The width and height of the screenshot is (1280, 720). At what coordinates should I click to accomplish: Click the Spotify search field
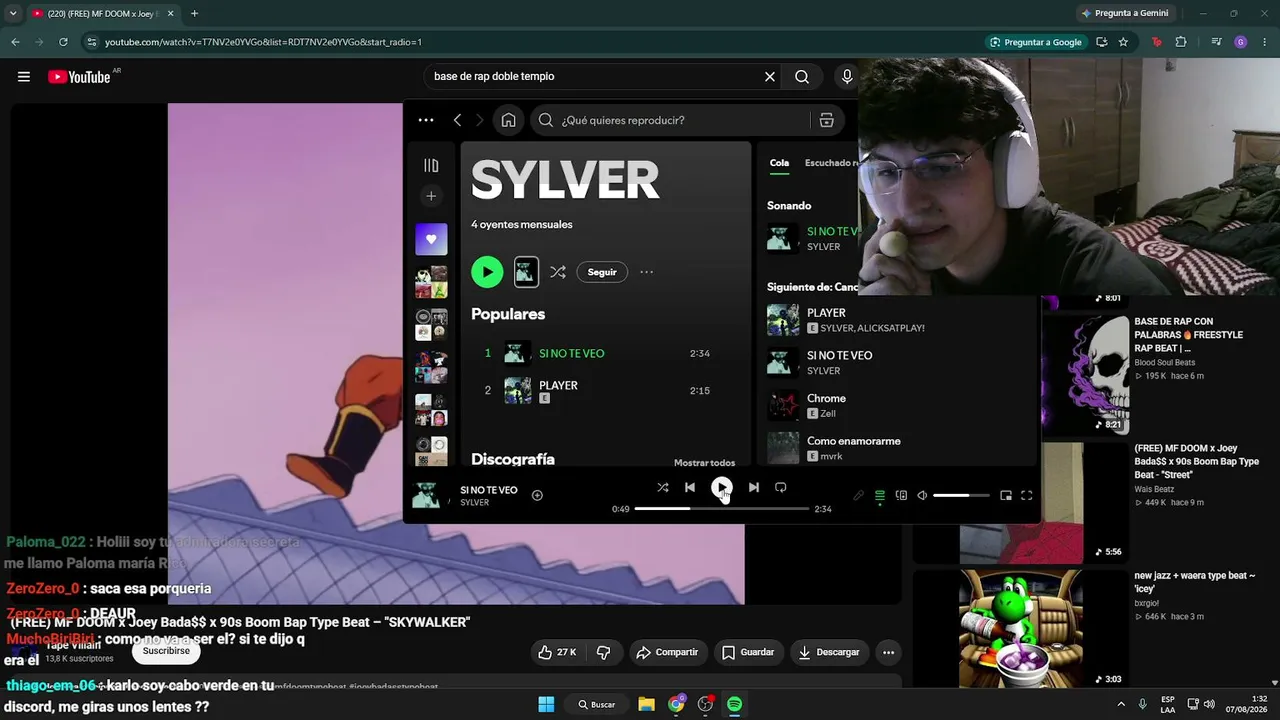tap(670, 120)
